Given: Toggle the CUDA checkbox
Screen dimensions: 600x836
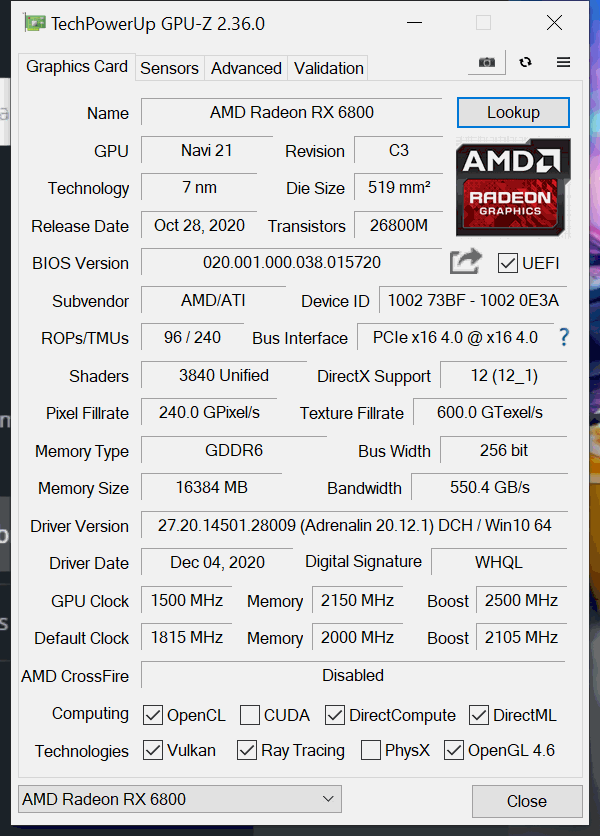Looking at the screenshot, I should pyautogui.click(x=250, y=715).
